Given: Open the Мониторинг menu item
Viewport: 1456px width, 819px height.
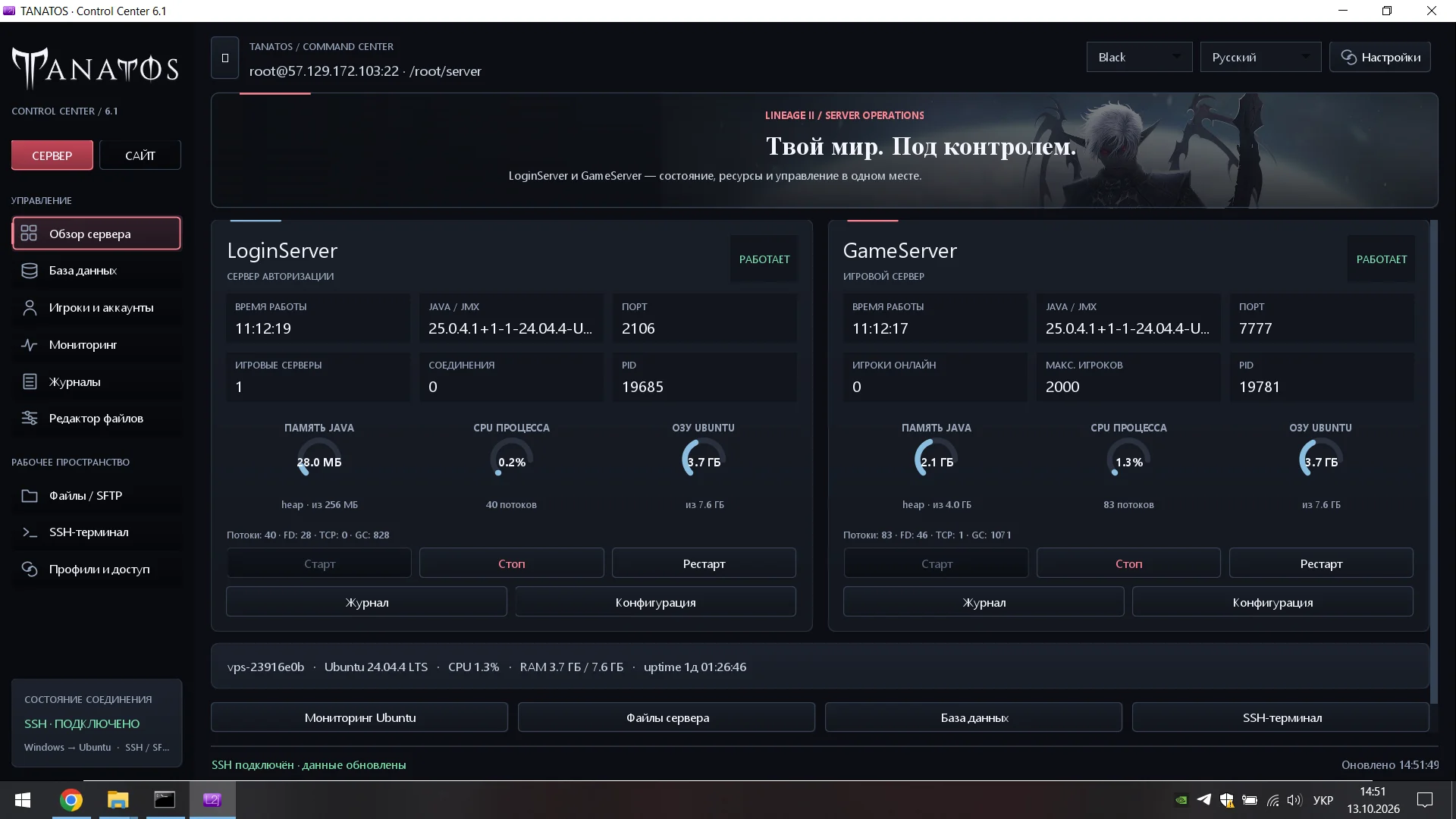Looking at the screenshot, I should [x=96, y=345].
